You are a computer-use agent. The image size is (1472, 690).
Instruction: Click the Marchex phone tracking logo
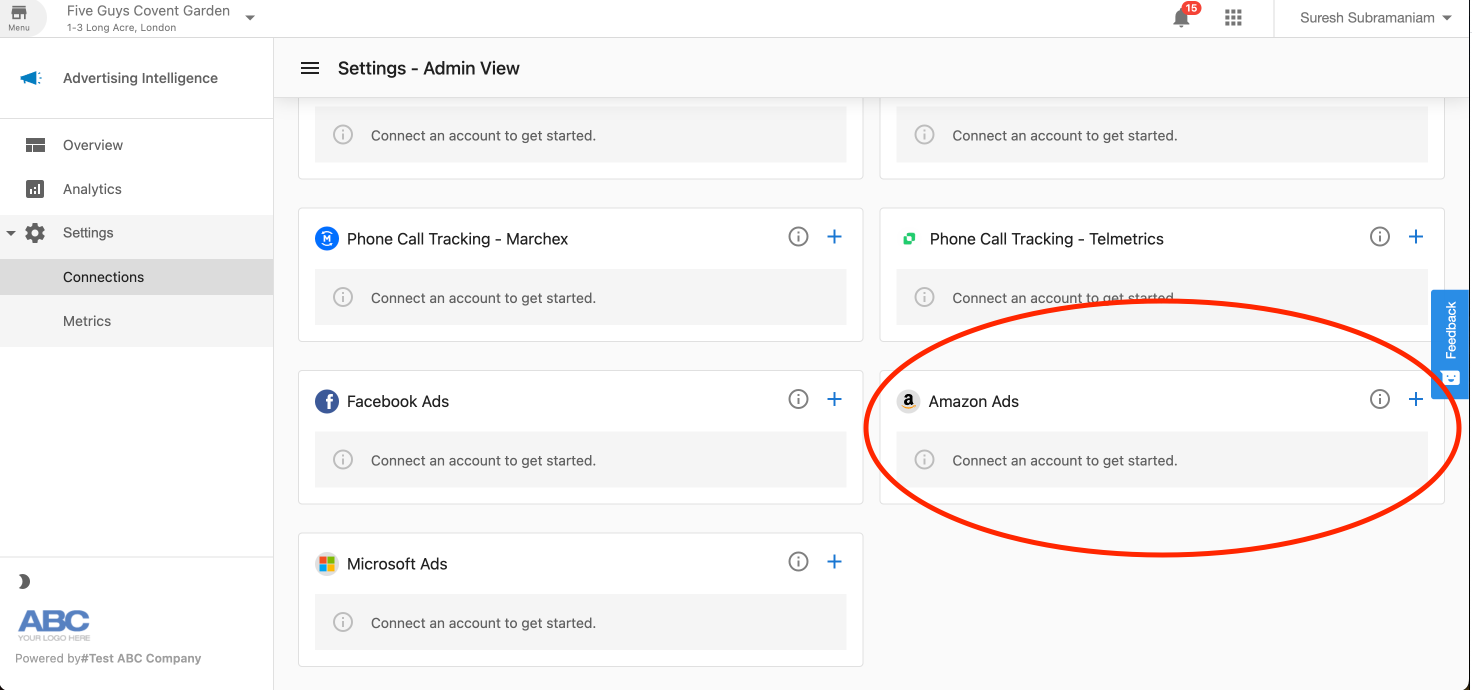[x=327, y=238]
